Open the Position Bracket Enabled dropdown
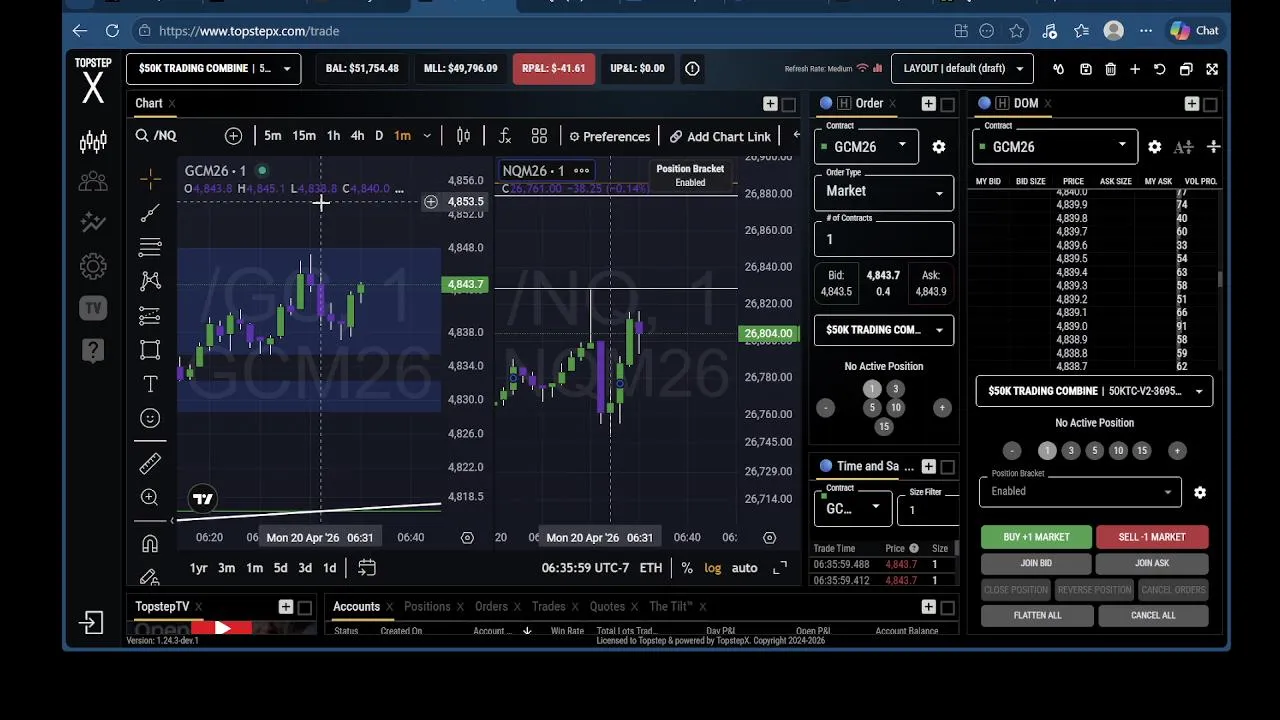Screen dimensions: 1280x720 (x=1080, y=491)
